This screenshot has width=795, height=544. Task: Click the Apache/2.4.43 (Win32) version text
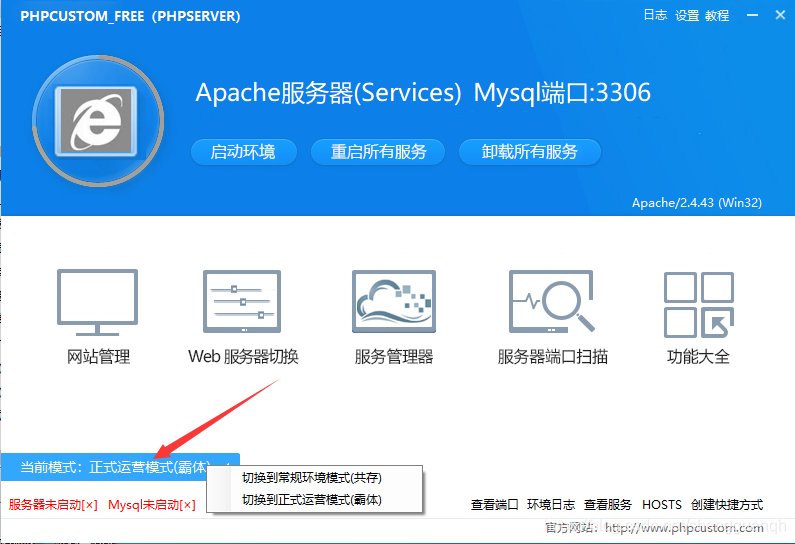click(697, 203)
